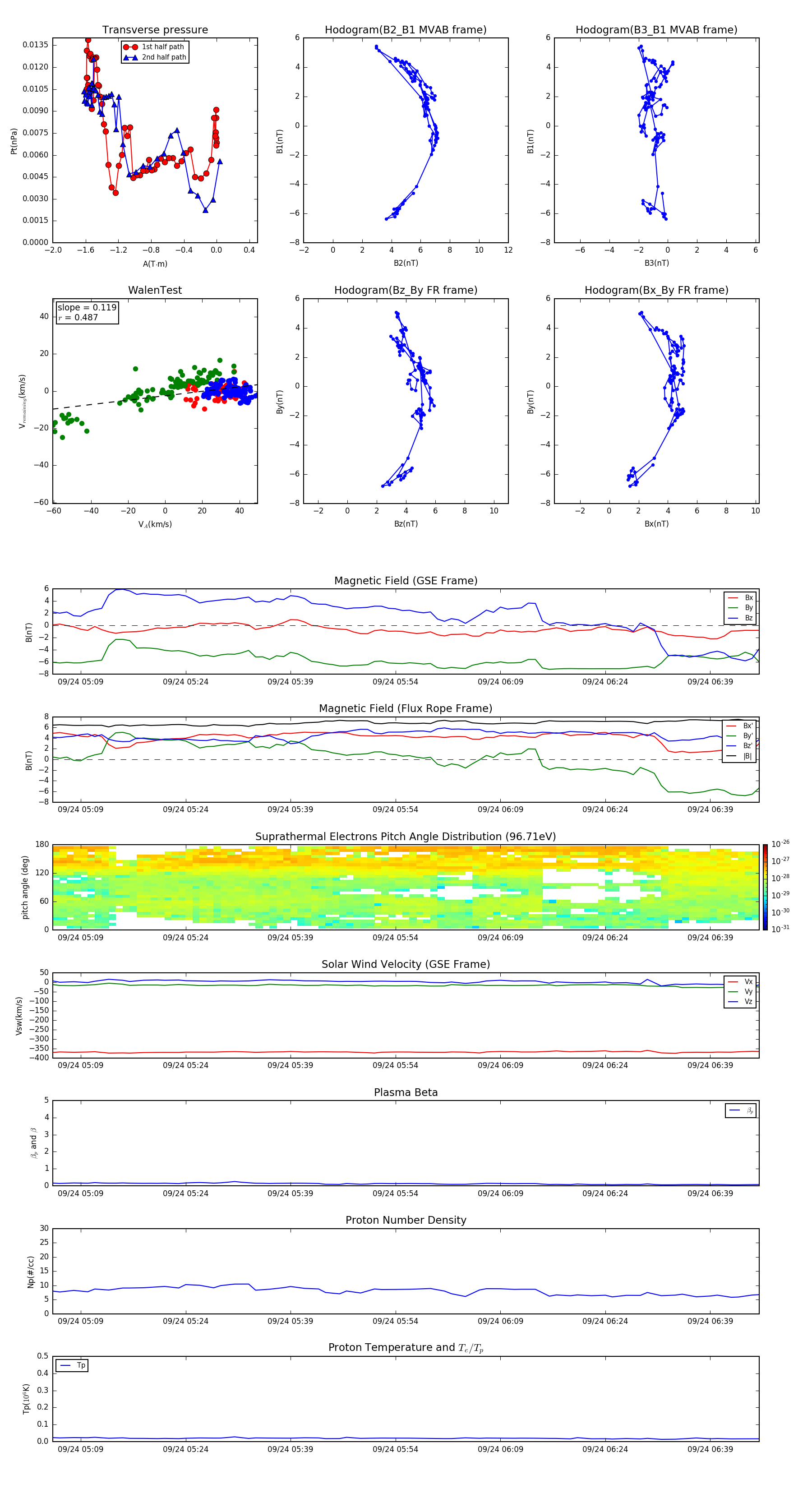Screen dimensions: 812x1489
Task: Click the 'Proton Temperature and Te/Tp' title
Action: (x=406, y=1348)
